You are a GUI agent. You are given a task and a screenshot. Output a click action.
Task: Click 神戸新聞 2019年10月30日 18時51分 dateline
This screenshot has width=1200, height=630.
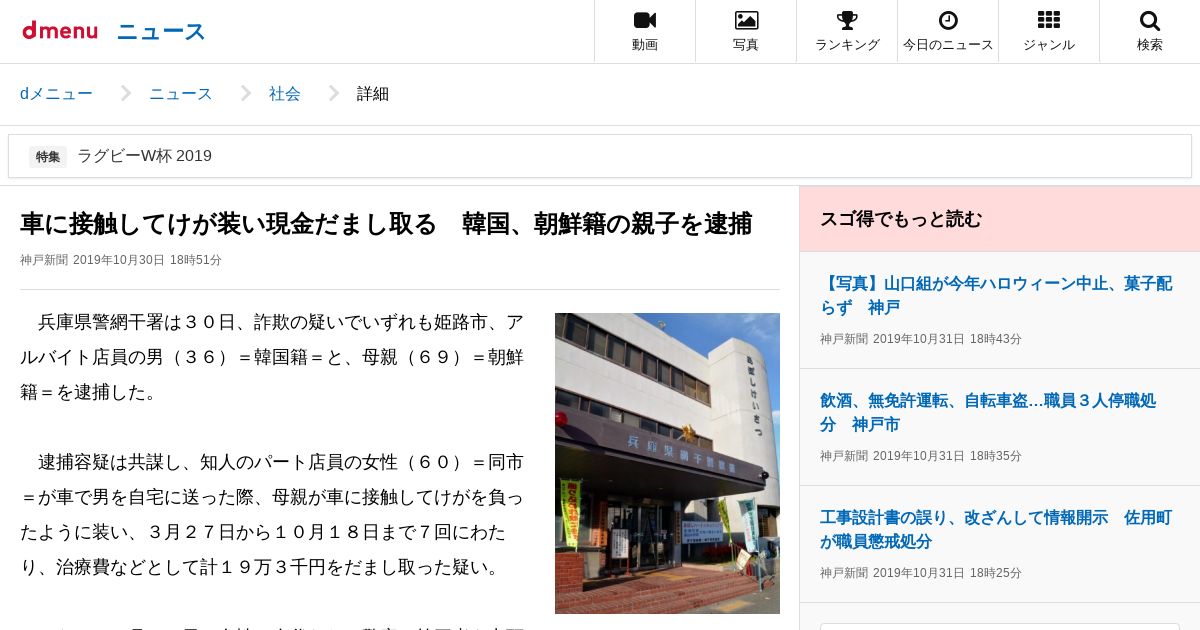point(121,260)
